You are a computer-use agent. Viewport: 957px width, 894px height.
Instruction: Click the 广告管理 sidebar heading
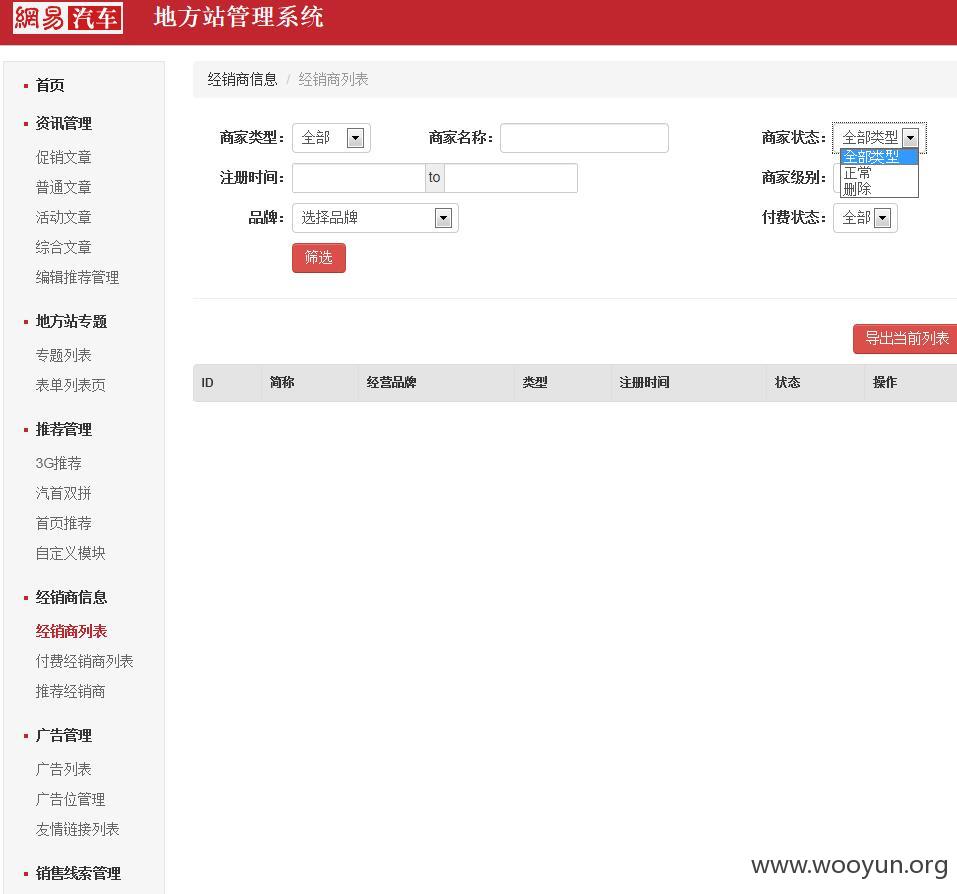(x=63, y=736)
